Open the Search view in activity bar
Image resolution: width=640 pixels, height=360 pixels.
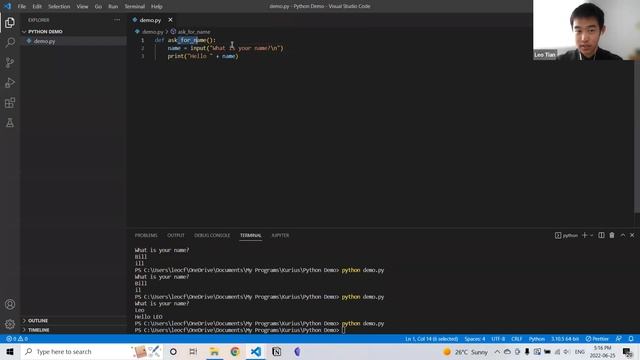10,42
